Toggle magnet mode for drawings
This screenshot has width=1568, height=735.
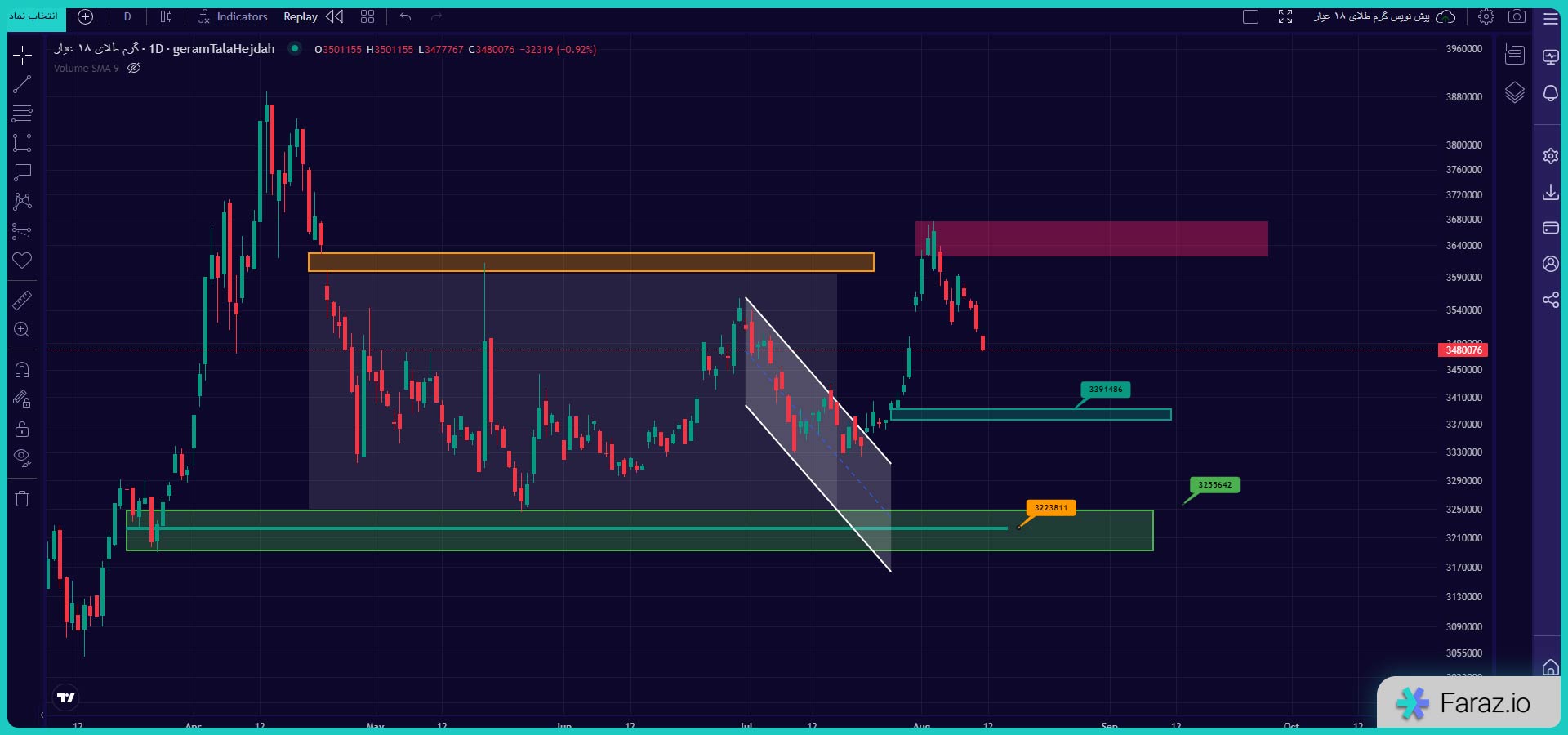click(22, 370)
